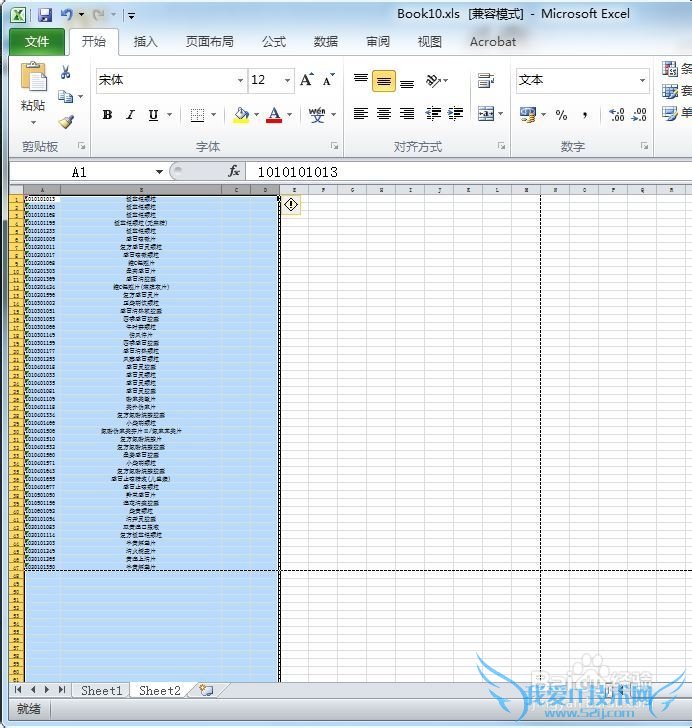Click the Save icon in quick access toolbar
692x728 pixels.
point(45,15)
